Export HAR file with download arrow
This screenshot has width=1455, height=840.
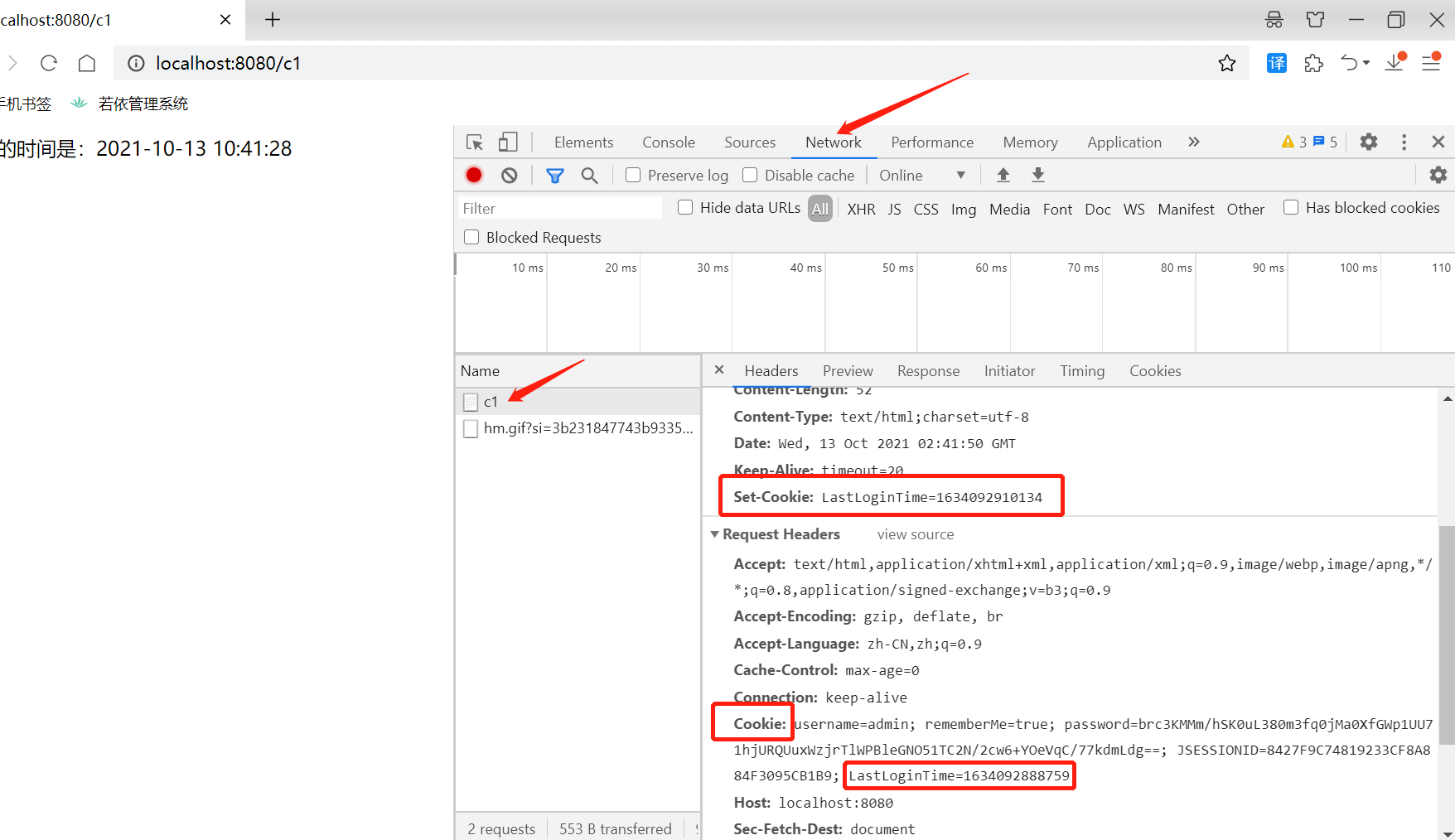(1038, 175)
